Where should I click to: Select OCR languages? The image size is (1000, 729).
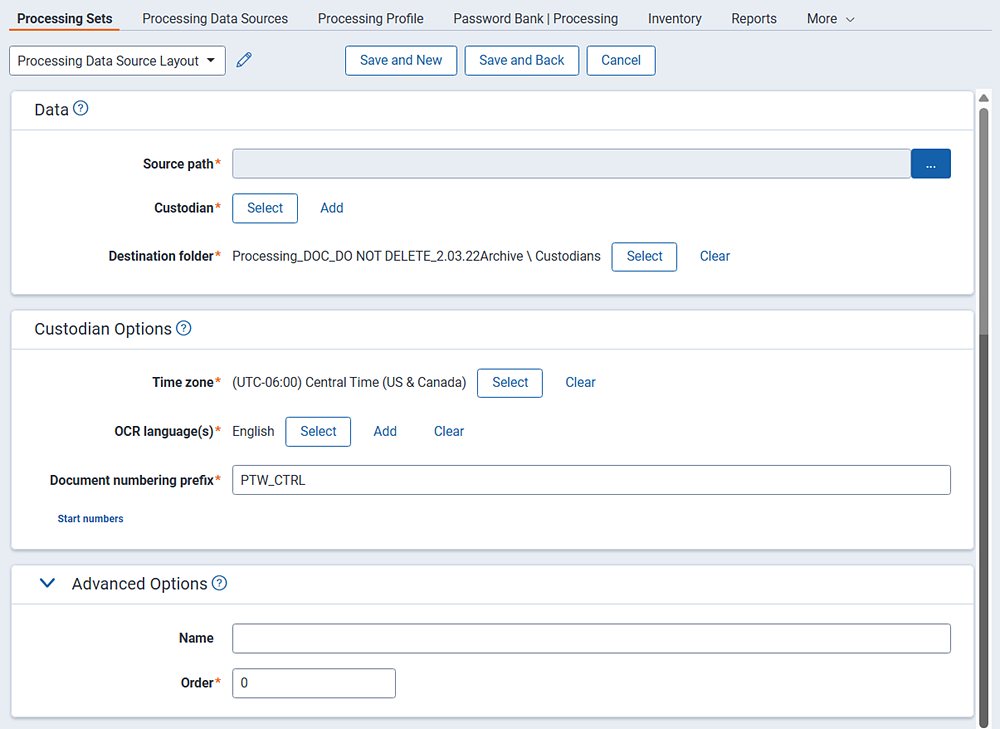tap(317, 431)
